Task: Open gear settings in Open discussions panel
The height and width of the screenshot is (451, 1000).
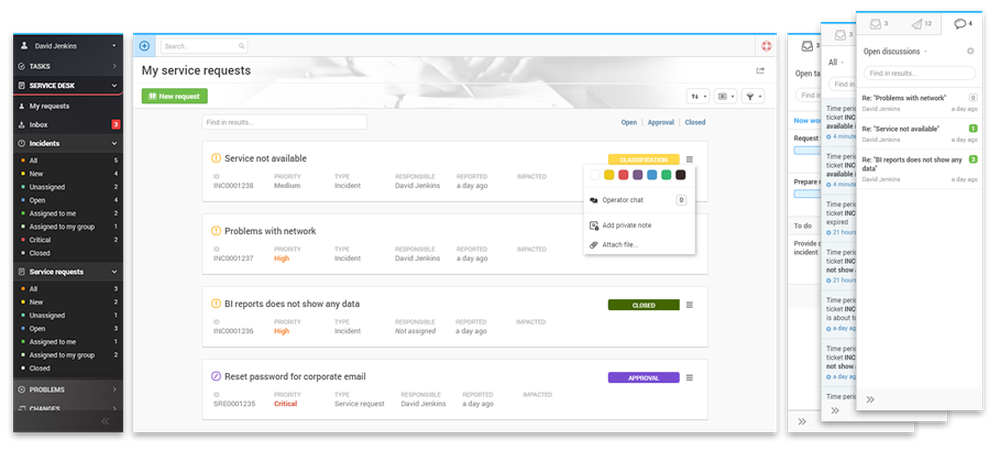Action: coord(970,51)
